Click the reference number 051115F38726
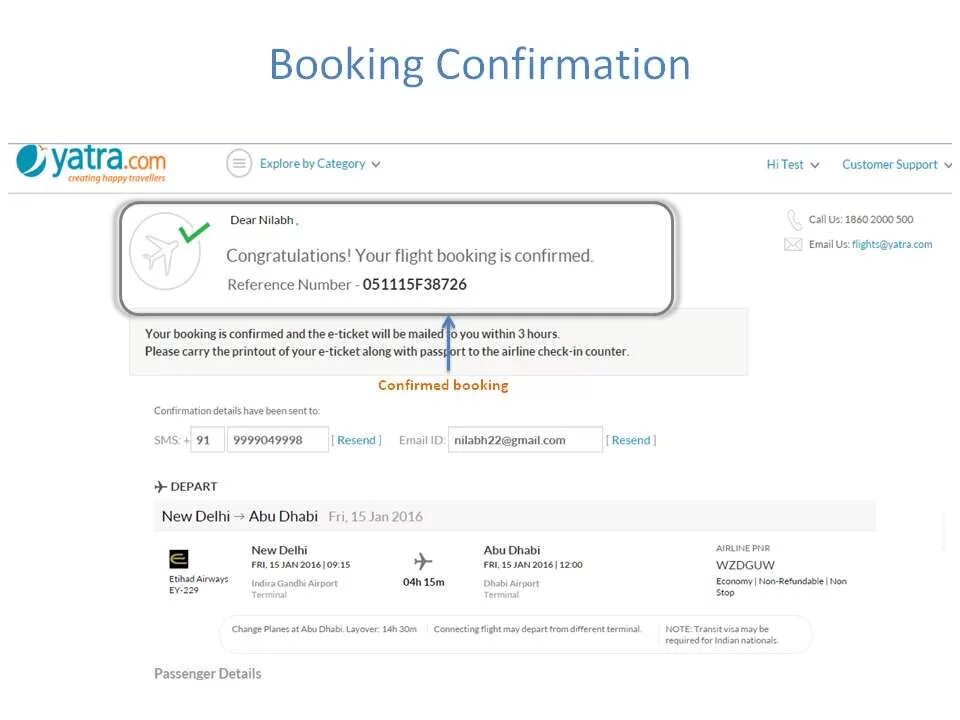Image resolution: width=960 pixels, height=720 pixels. click(x=414, y=285)
